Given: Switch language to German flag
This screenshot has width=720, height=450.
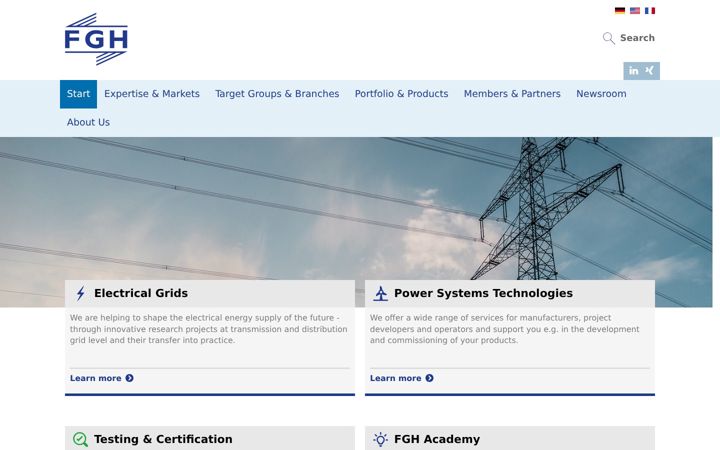Looking at the screenshot, I should click(x=620, y=11).
